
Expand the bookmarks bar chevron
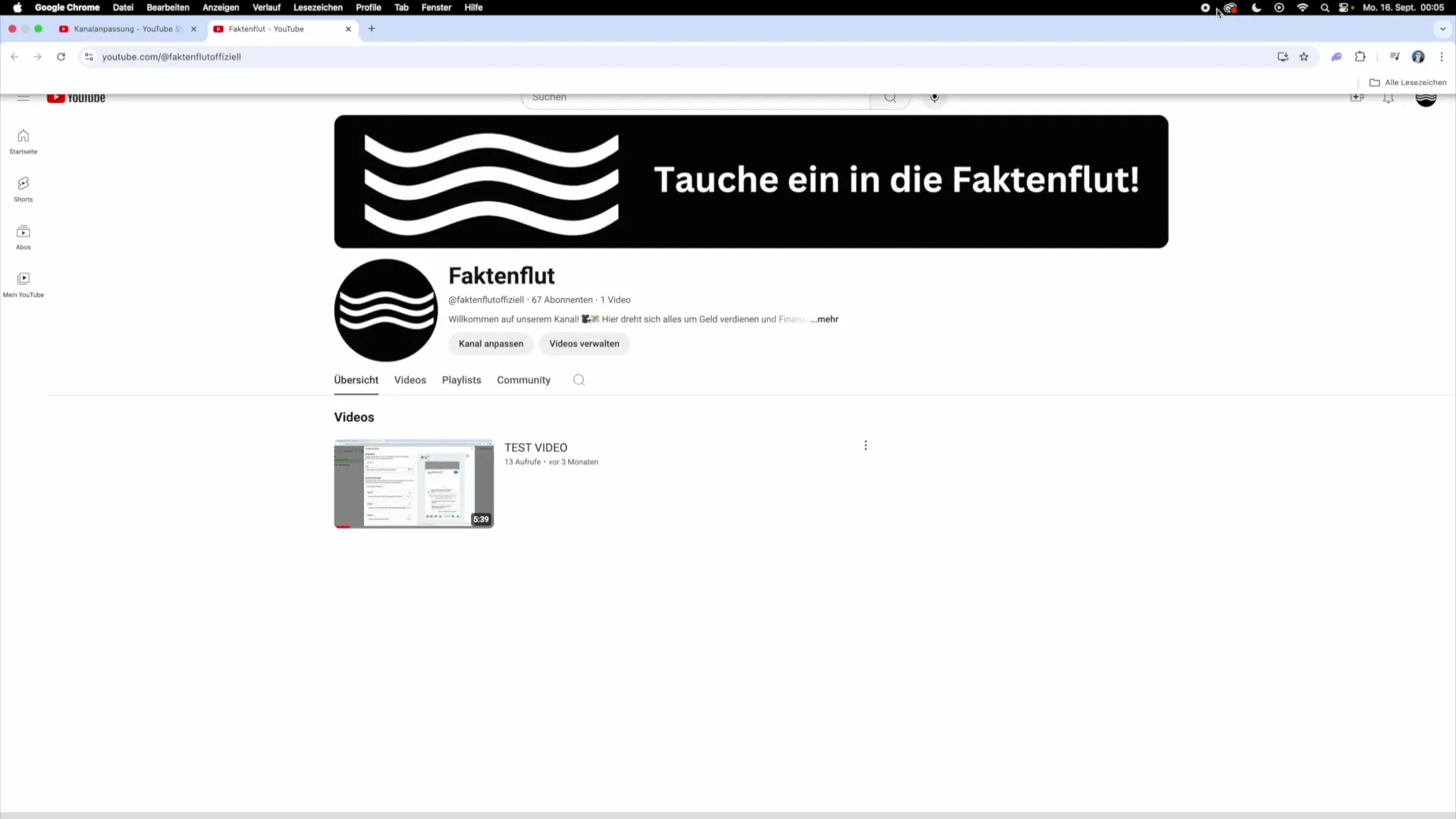coord(1444,29)
